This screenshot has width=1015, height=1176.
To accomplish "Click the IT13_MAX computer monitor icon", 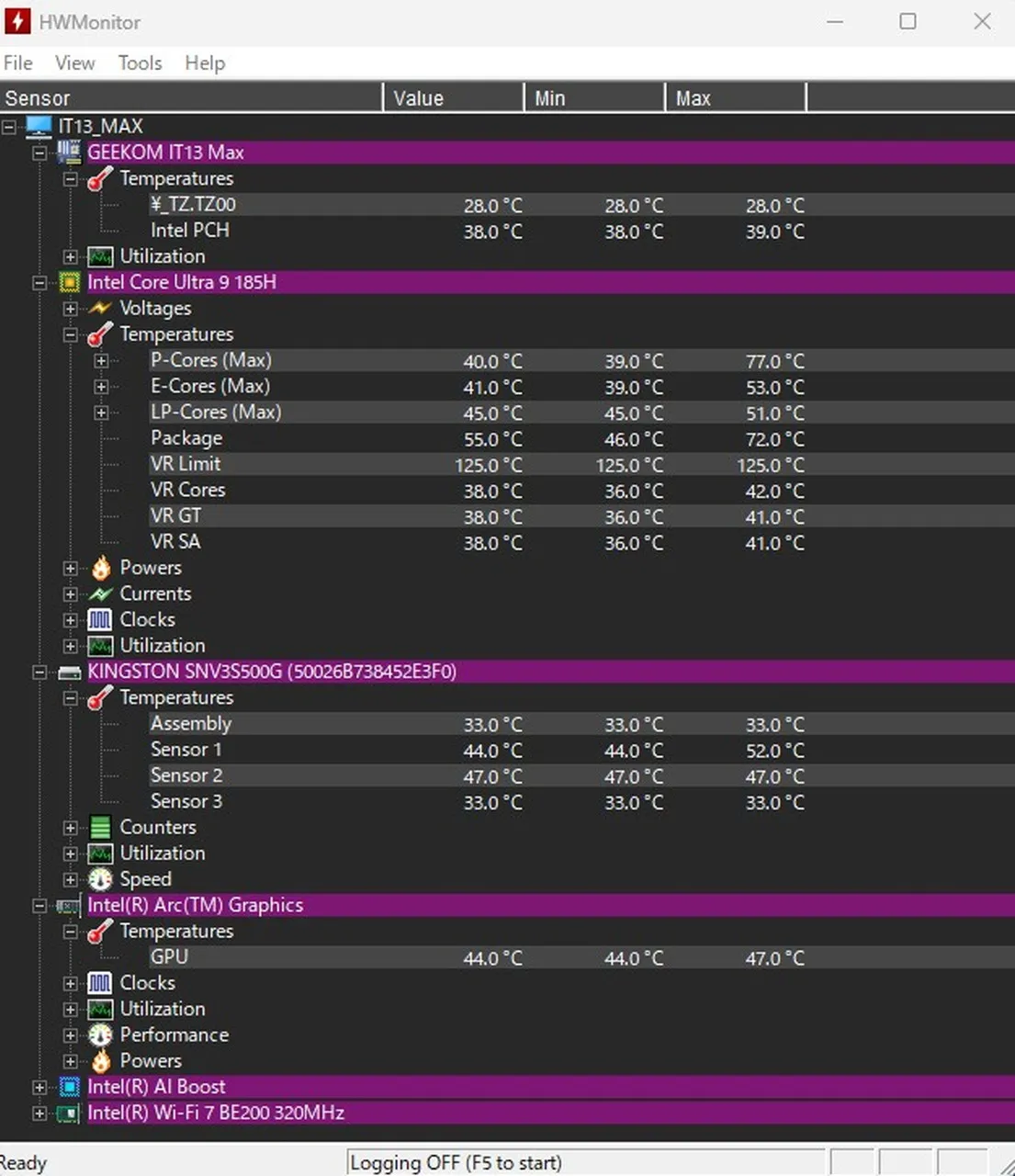I will pyautogui.click(x=39, y=126).
